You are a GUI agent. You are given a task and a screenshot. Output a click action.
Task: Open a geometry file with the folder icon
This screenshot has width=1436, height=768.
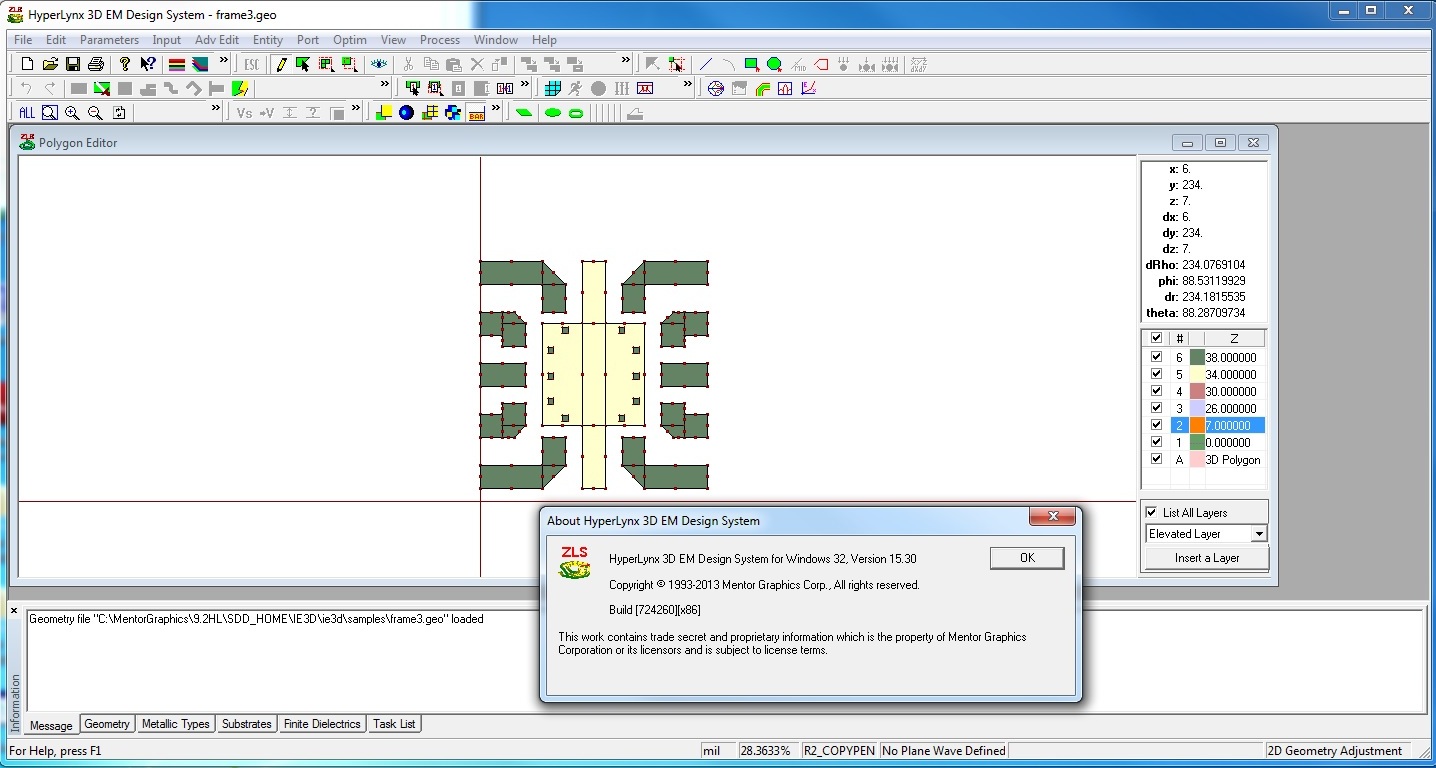[x=50, y=64]
